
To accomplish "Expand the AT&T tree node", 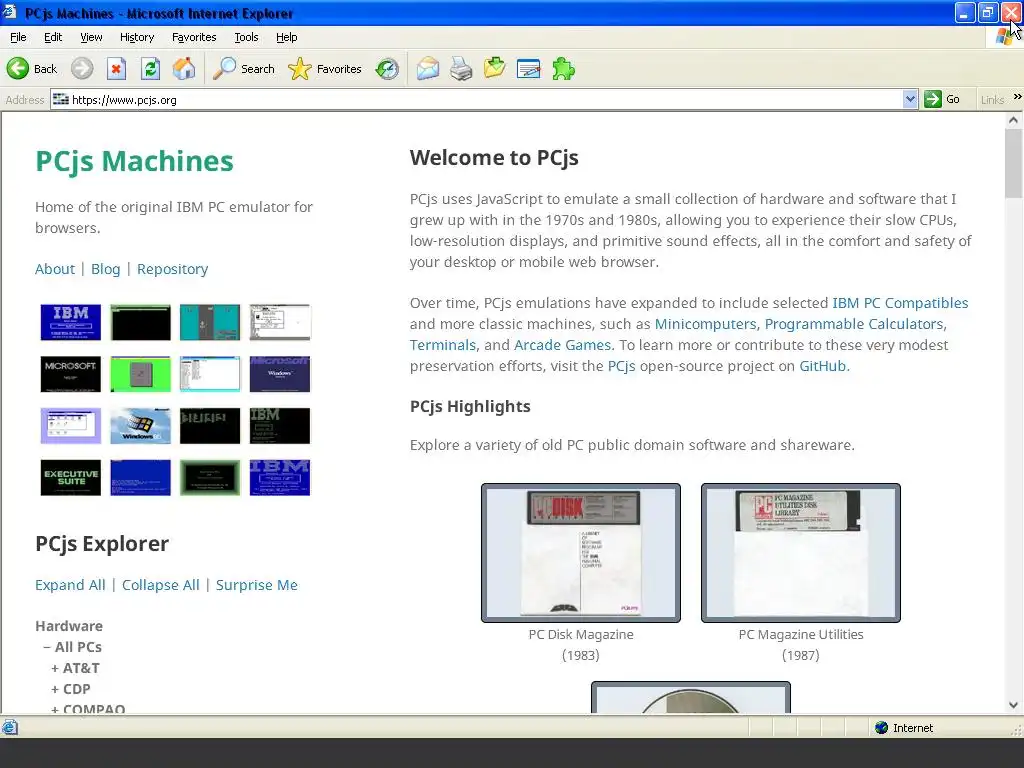I will tap(55, 668).
